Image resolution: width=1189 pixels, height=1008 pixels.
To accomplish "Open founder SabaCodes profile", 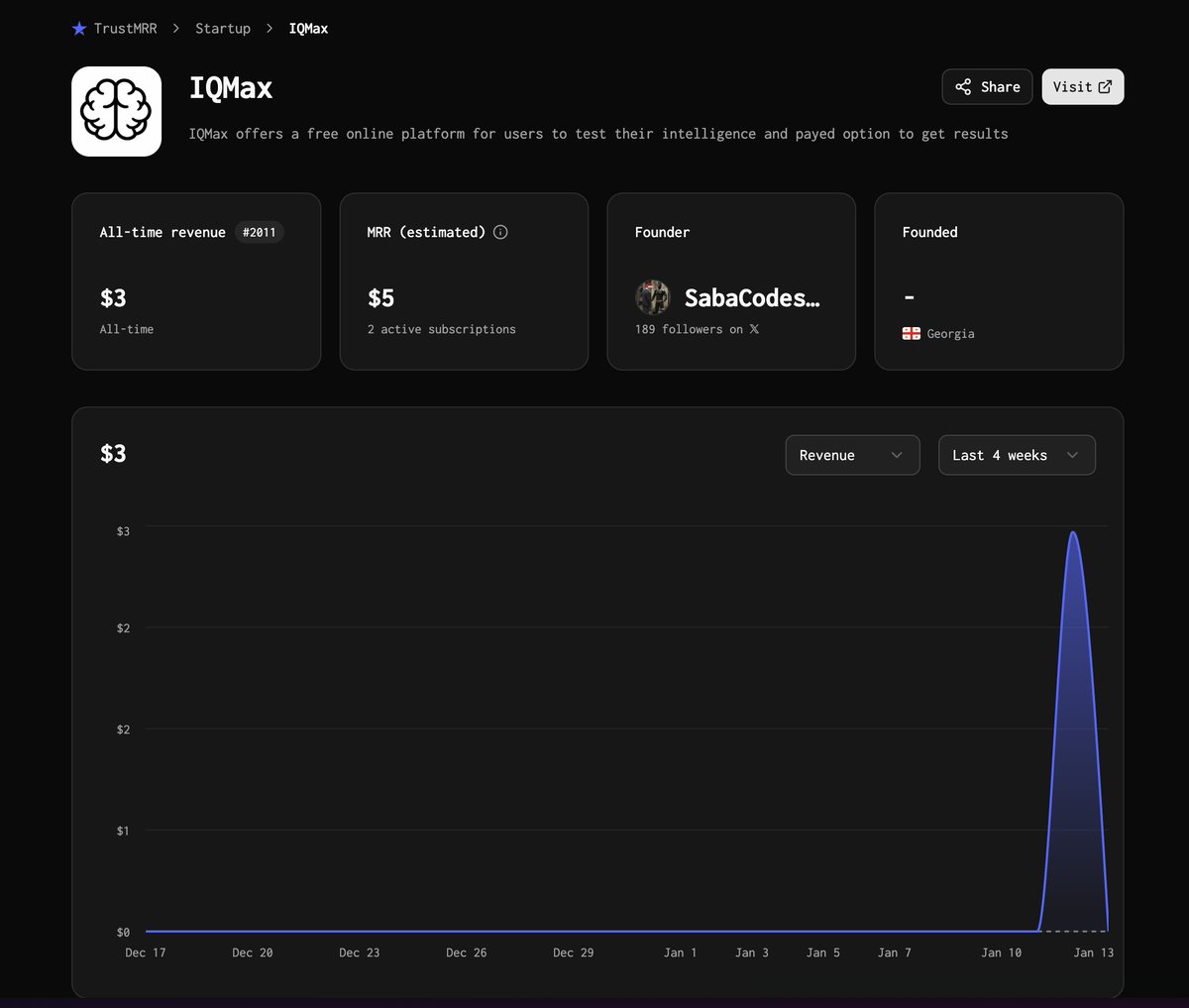I will [752, 297].
